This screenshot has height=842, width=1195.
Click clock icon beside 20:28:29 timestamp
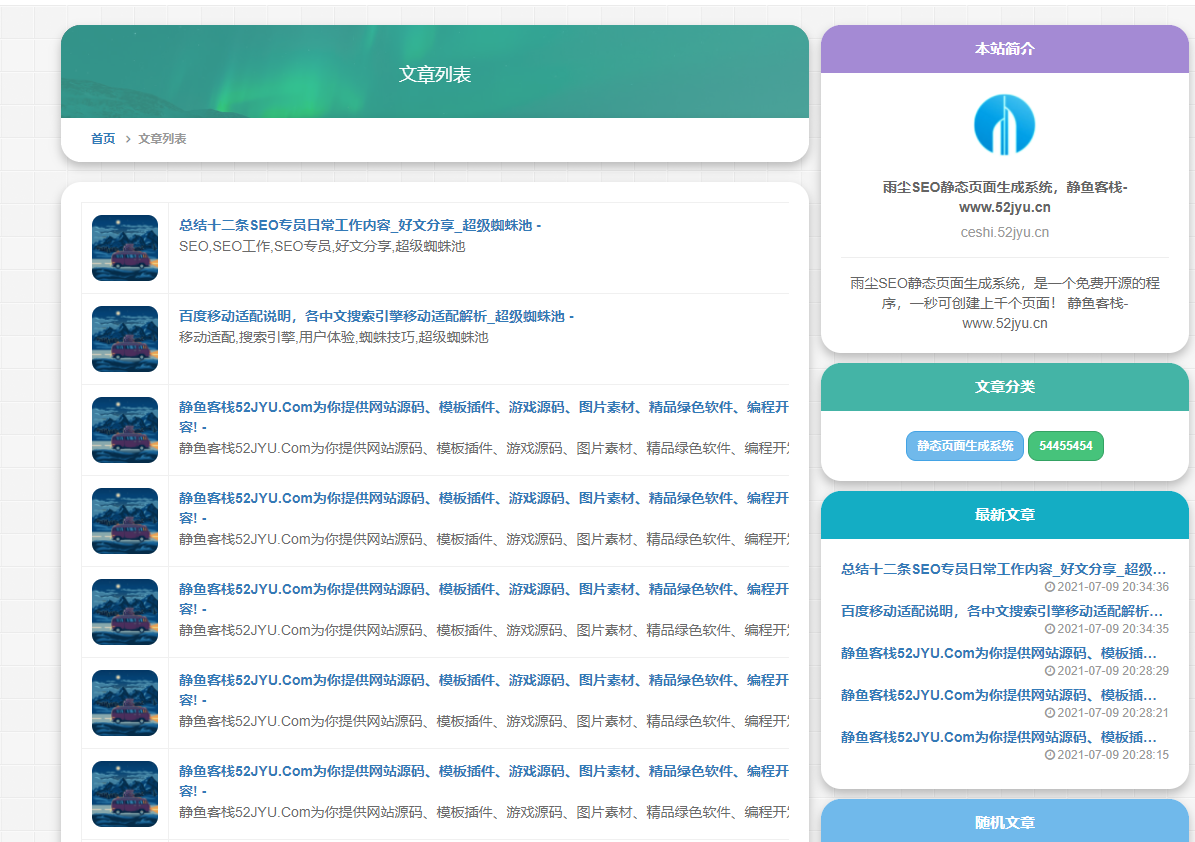click(x=1050, y=672)
